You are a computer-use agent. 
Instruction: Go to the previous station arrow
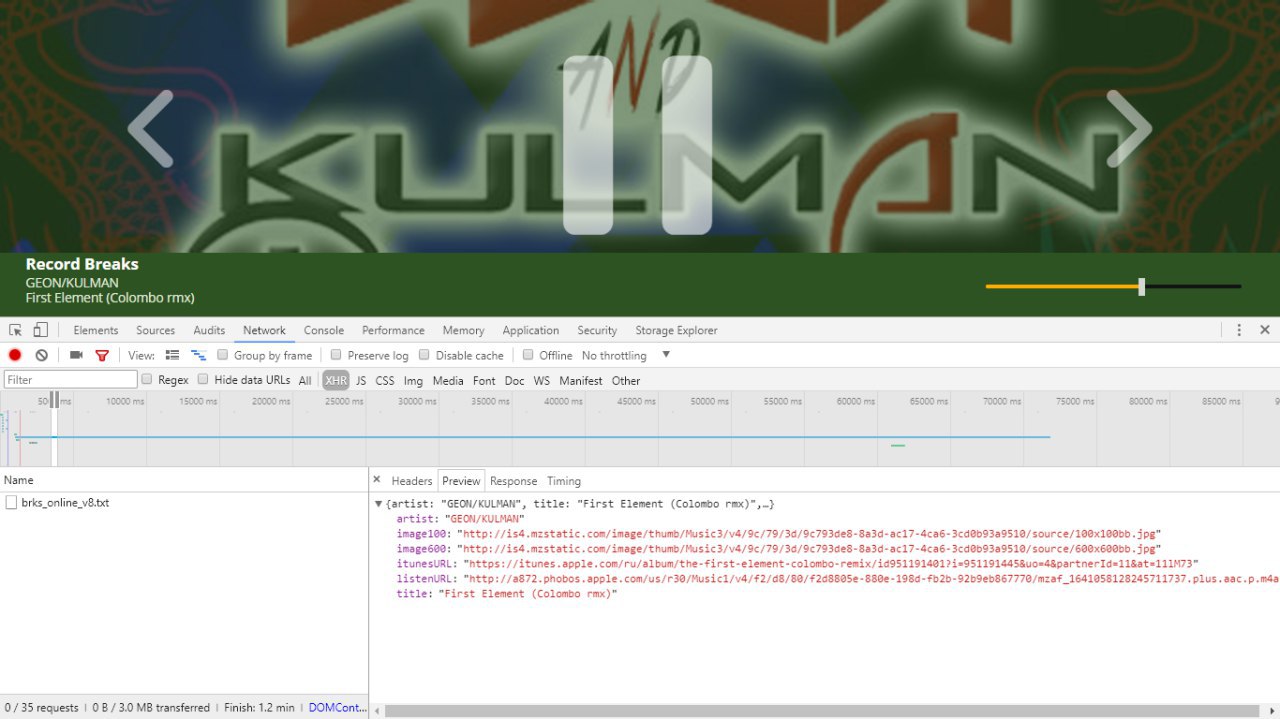[x=151, y=129]
